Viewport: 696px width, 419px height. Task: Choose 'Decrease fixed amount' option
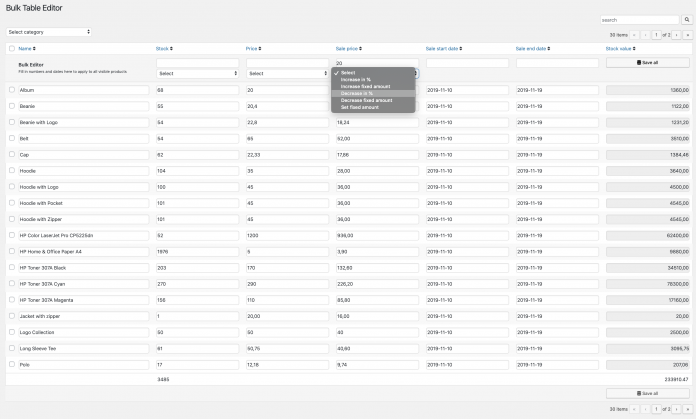pyautogui.click(x=373, y=100)
